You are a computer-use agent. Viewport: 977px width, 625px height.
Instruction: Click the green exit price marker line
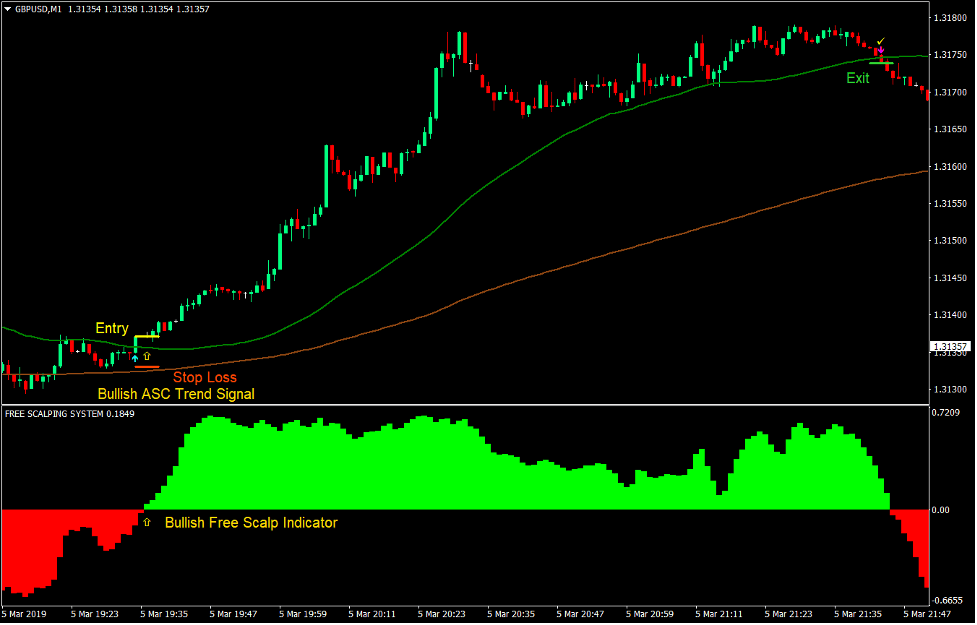[x=881, y=63]
